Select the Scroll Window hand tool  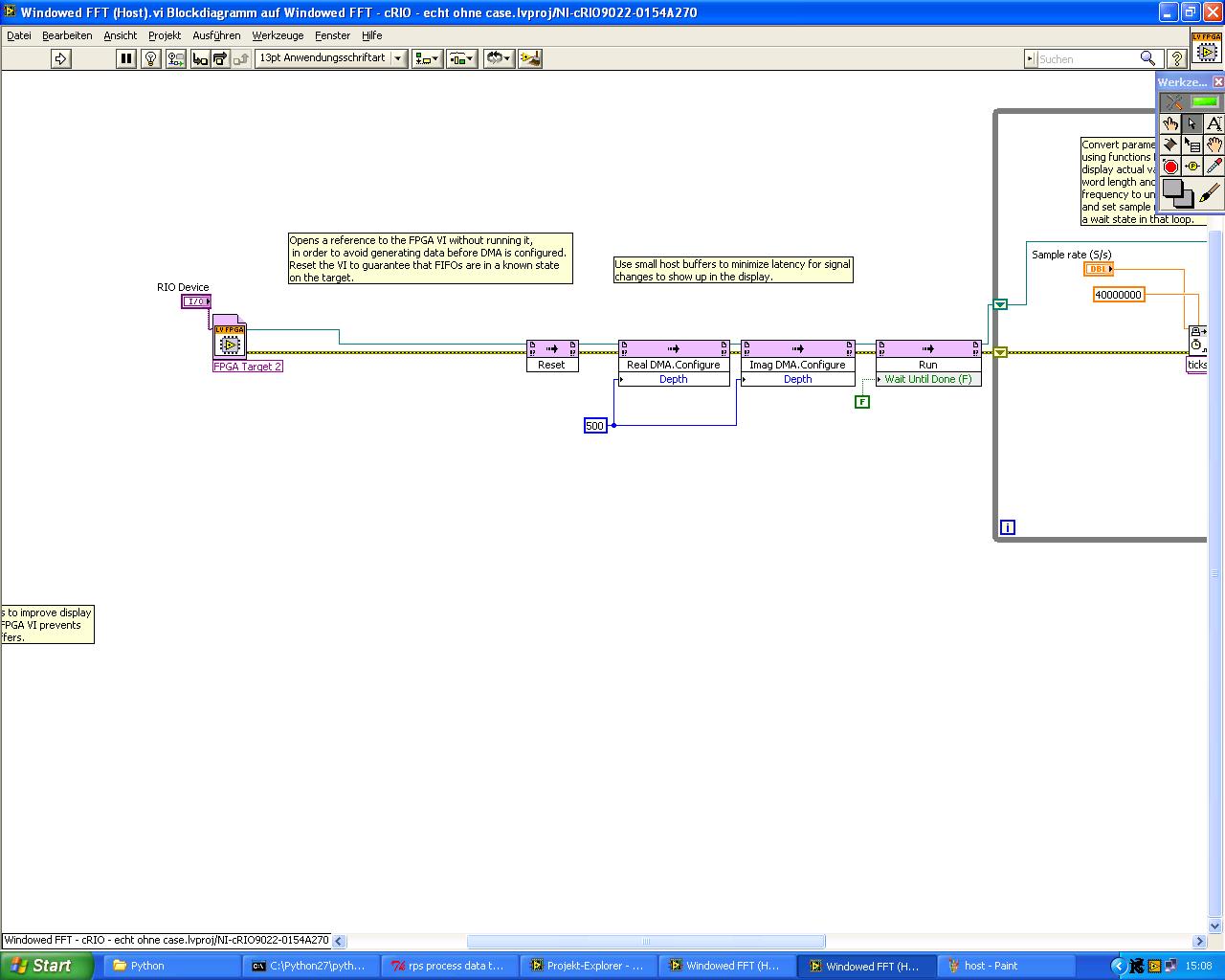(1214, 145)
